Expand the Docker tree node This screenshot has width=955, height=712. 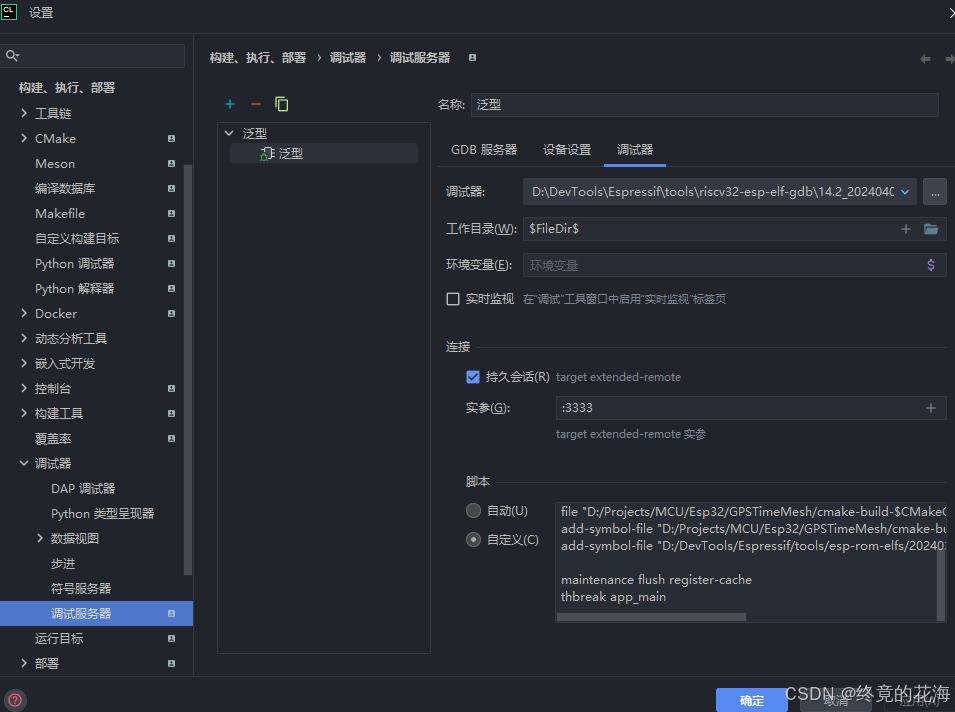point(24,313)
